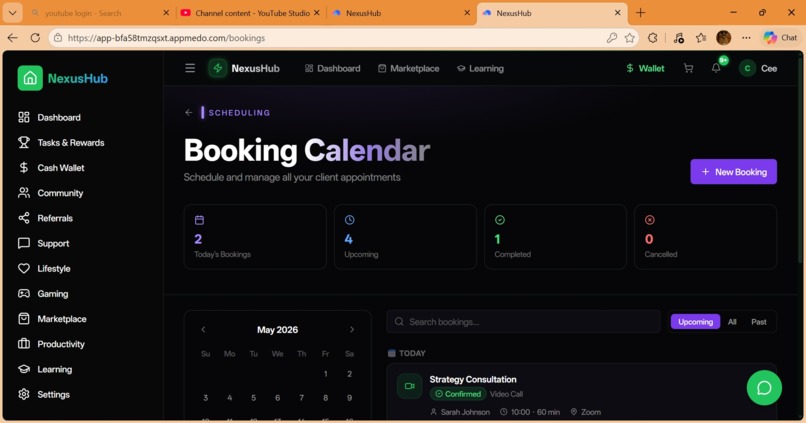Image resolution: width=806 pixels, height=423 pixels.
Task: Select May 1 on the calendar
Action: [x=325, y=374]
